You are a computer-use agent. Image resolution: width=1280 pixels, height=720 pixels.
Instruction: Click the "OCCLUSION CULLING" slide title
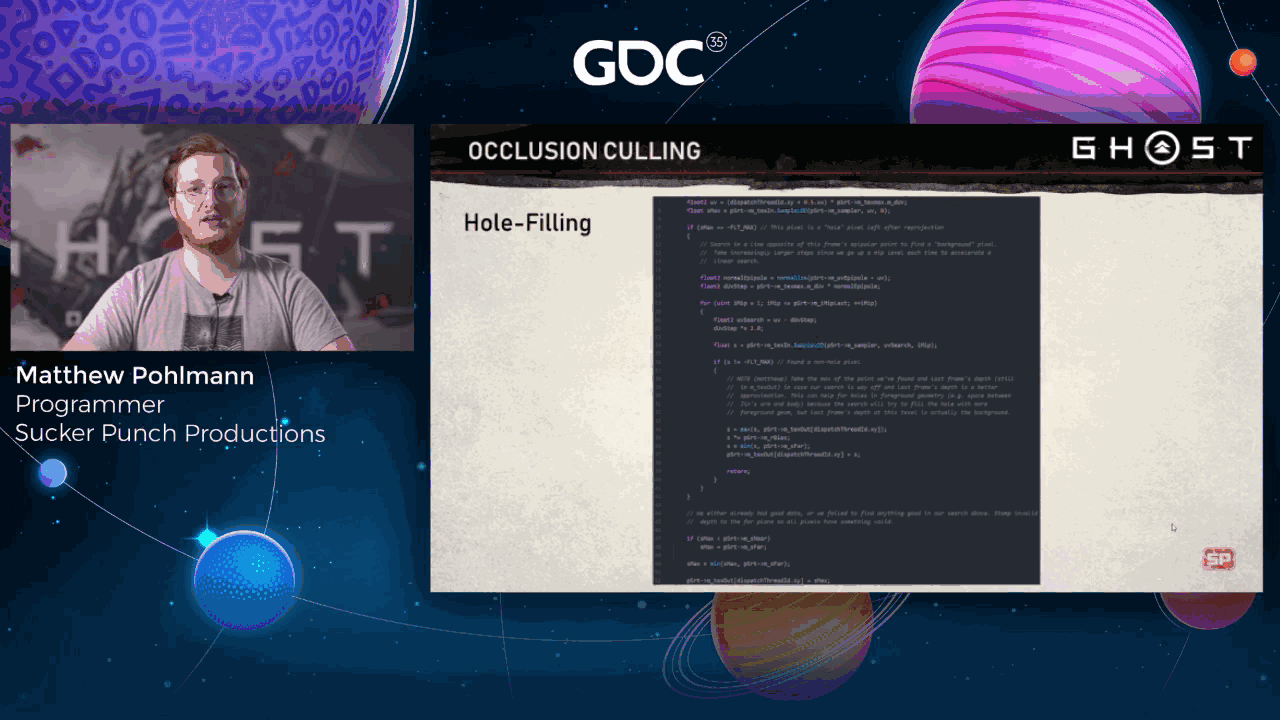pyautogui.click(x=584, y=151)
